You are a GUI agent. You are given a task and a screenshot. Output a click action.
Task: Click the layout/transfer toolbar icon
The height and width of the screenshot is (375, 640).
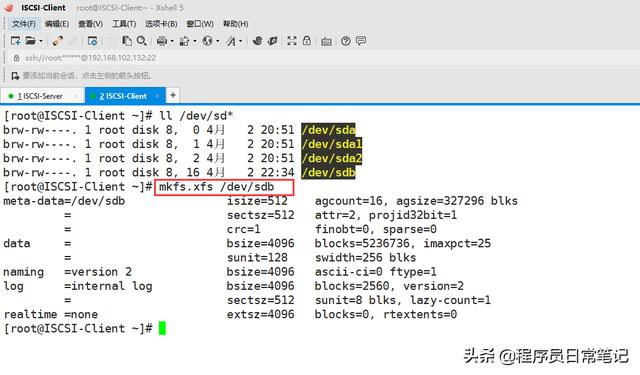(x=184, y=41)
